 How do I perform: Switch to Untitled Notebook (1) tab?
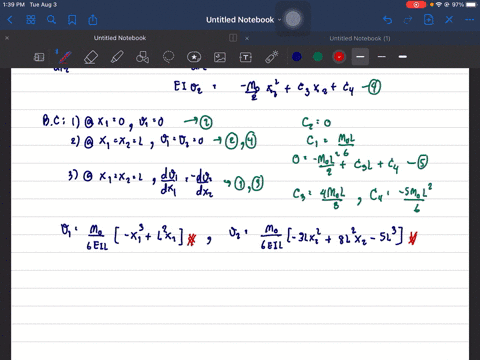pyautogui.click(x=360, y=38)
